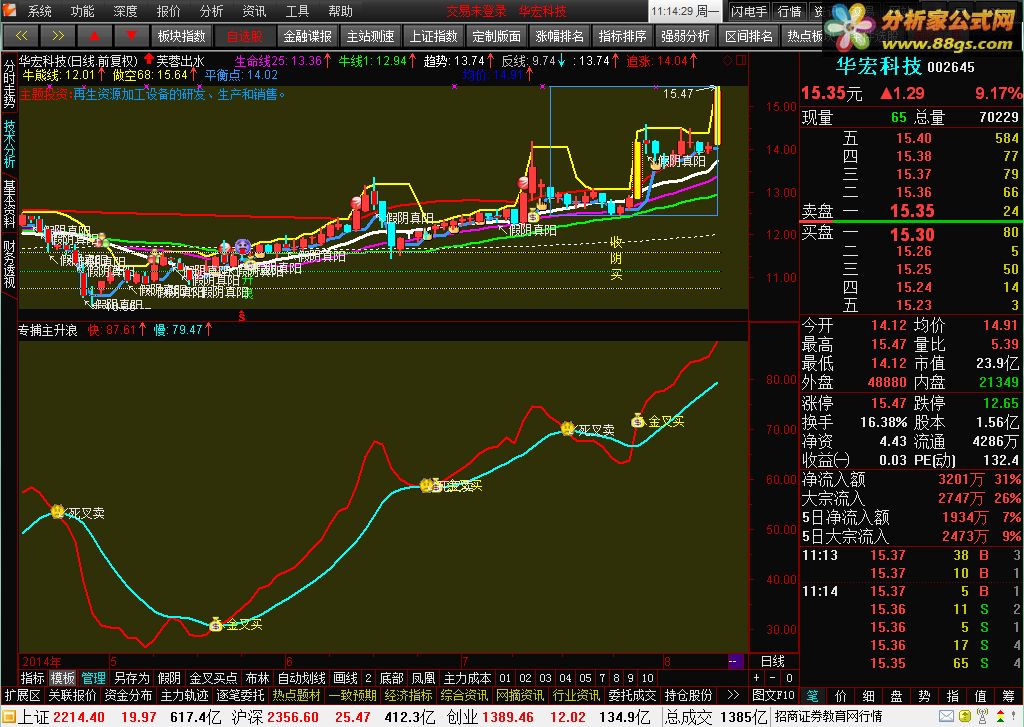This screenshot has width=1024, height=727.
Task: Open the 工具 menu
Action: click(297, 11)
